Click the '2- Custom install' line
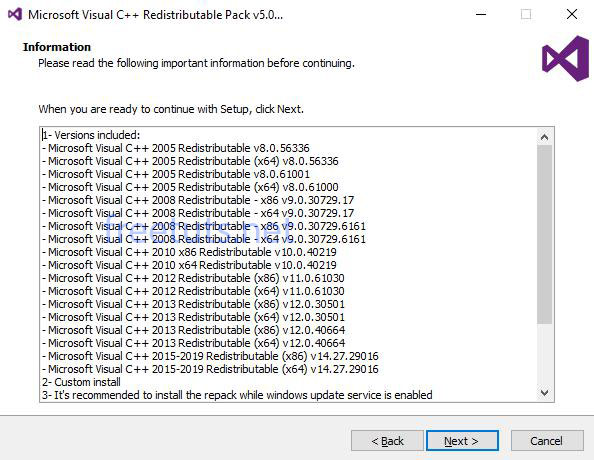Image resolution: width=594 pixels, height=460 pixels. click(x=81, y=382)
